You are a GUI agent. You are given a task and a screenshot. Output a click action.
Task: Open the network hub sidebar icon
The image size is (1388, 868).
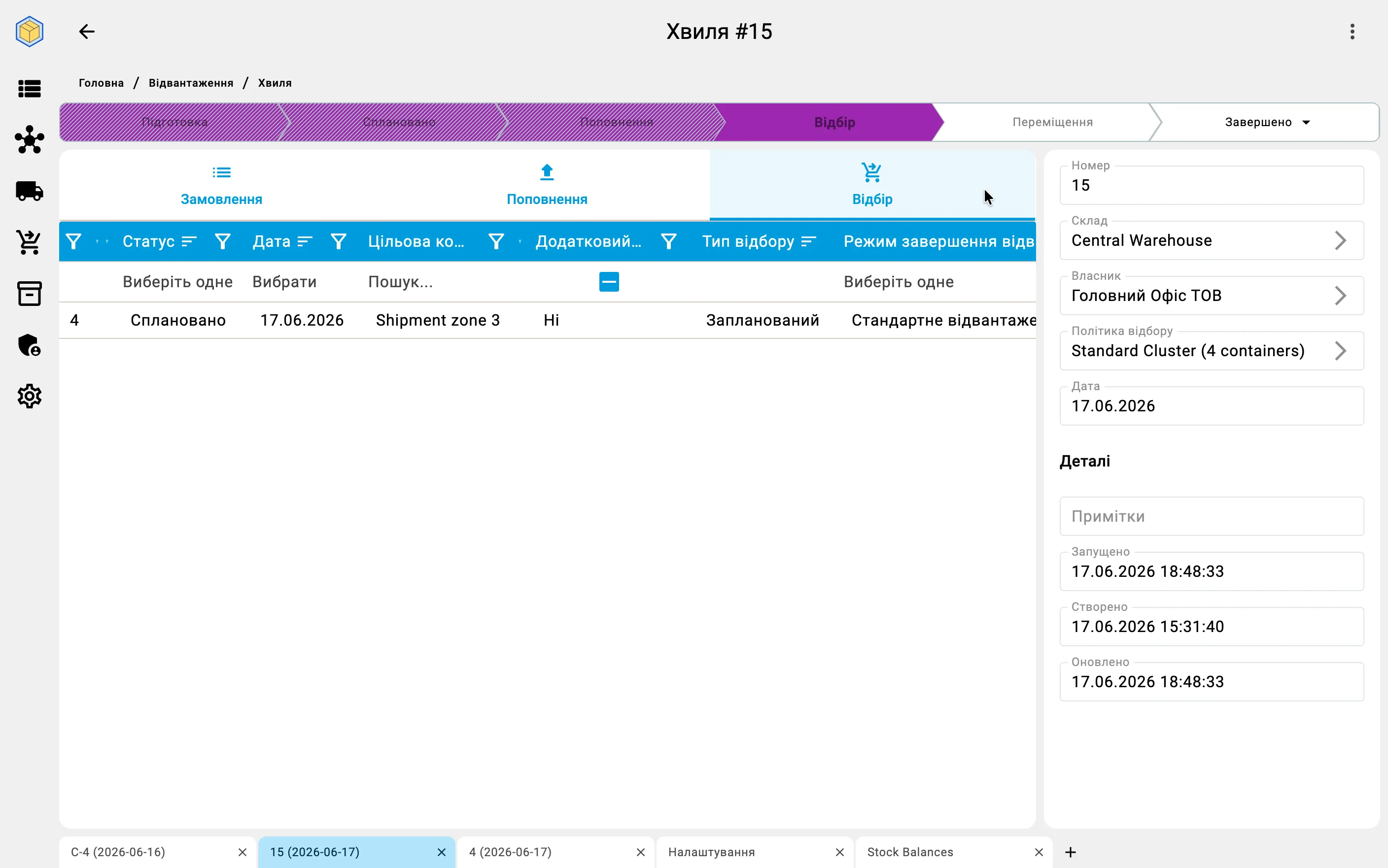(x=29, y=139)
